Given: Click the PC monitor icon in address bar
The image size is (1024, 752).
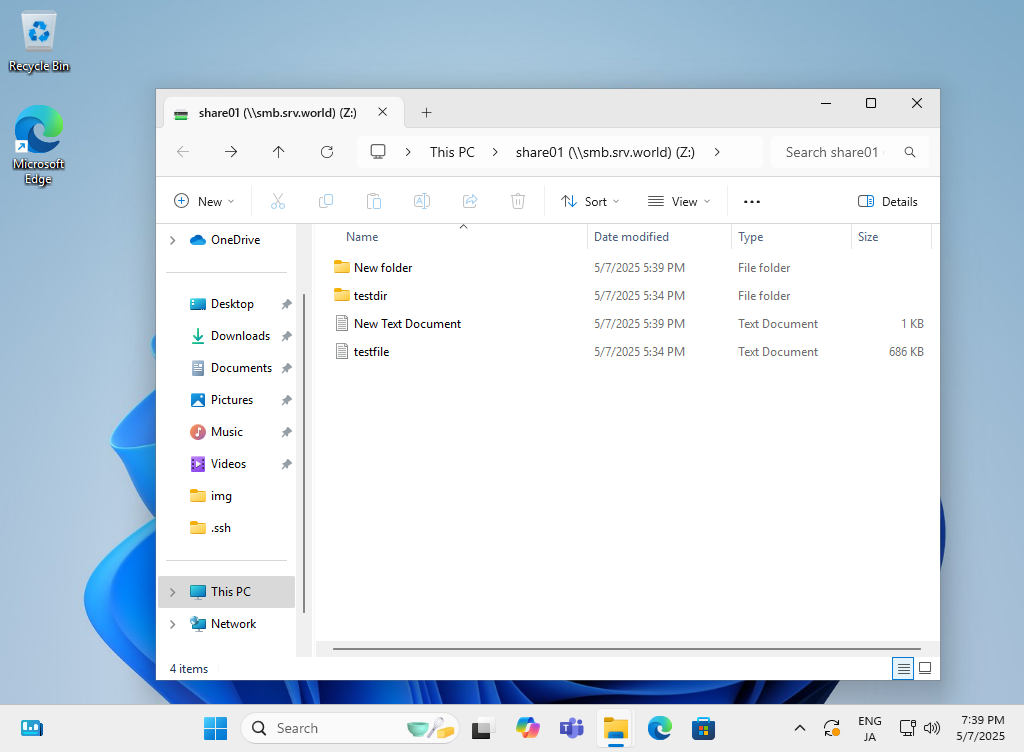Looking at the screenshot, I should point(378,151).
